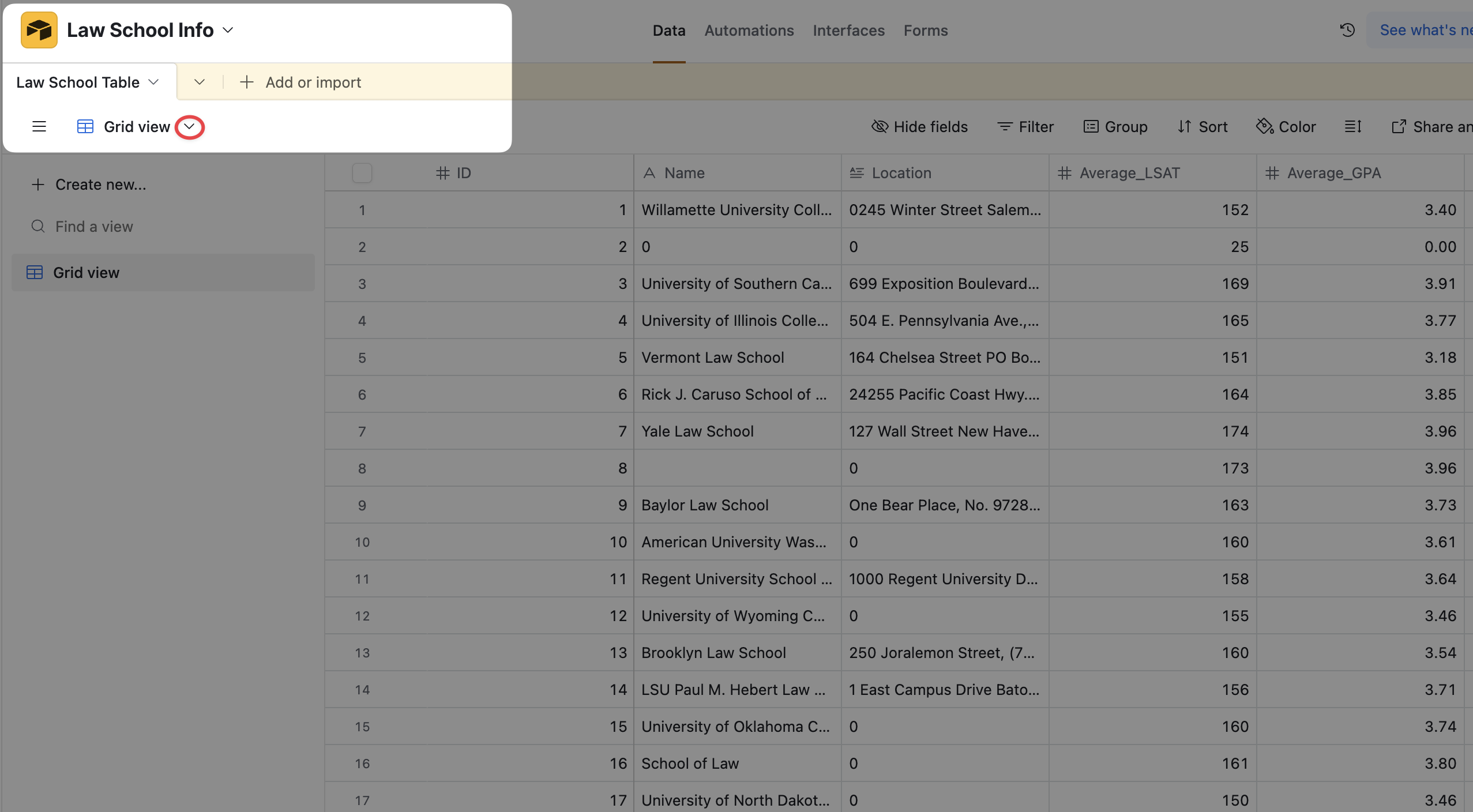The image size is (1473, 812).
Task: Click the University of Wyoming C... cell
Action: (738, 615)
